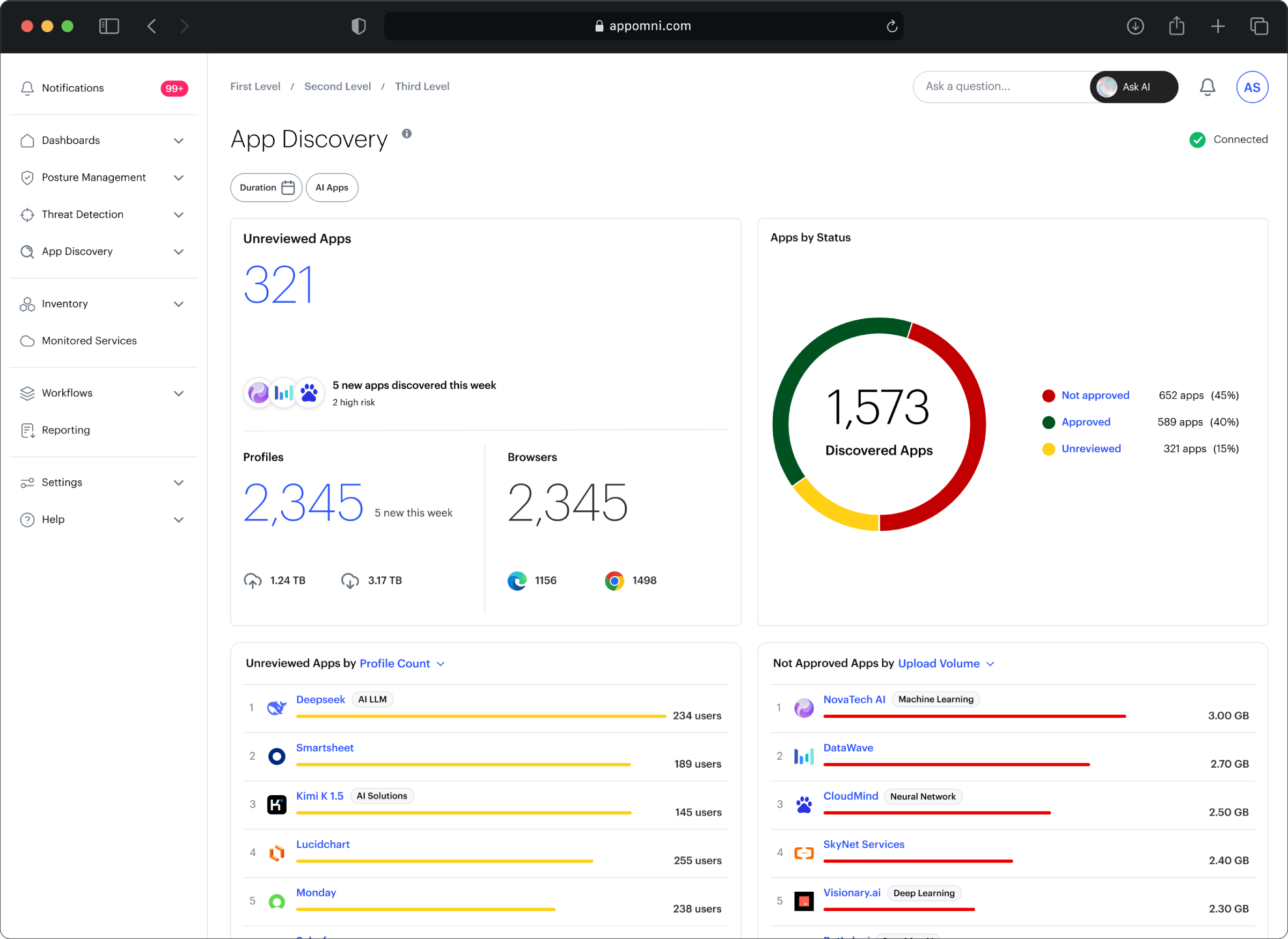Open Monitored Services in sidebar

[89, 341]
